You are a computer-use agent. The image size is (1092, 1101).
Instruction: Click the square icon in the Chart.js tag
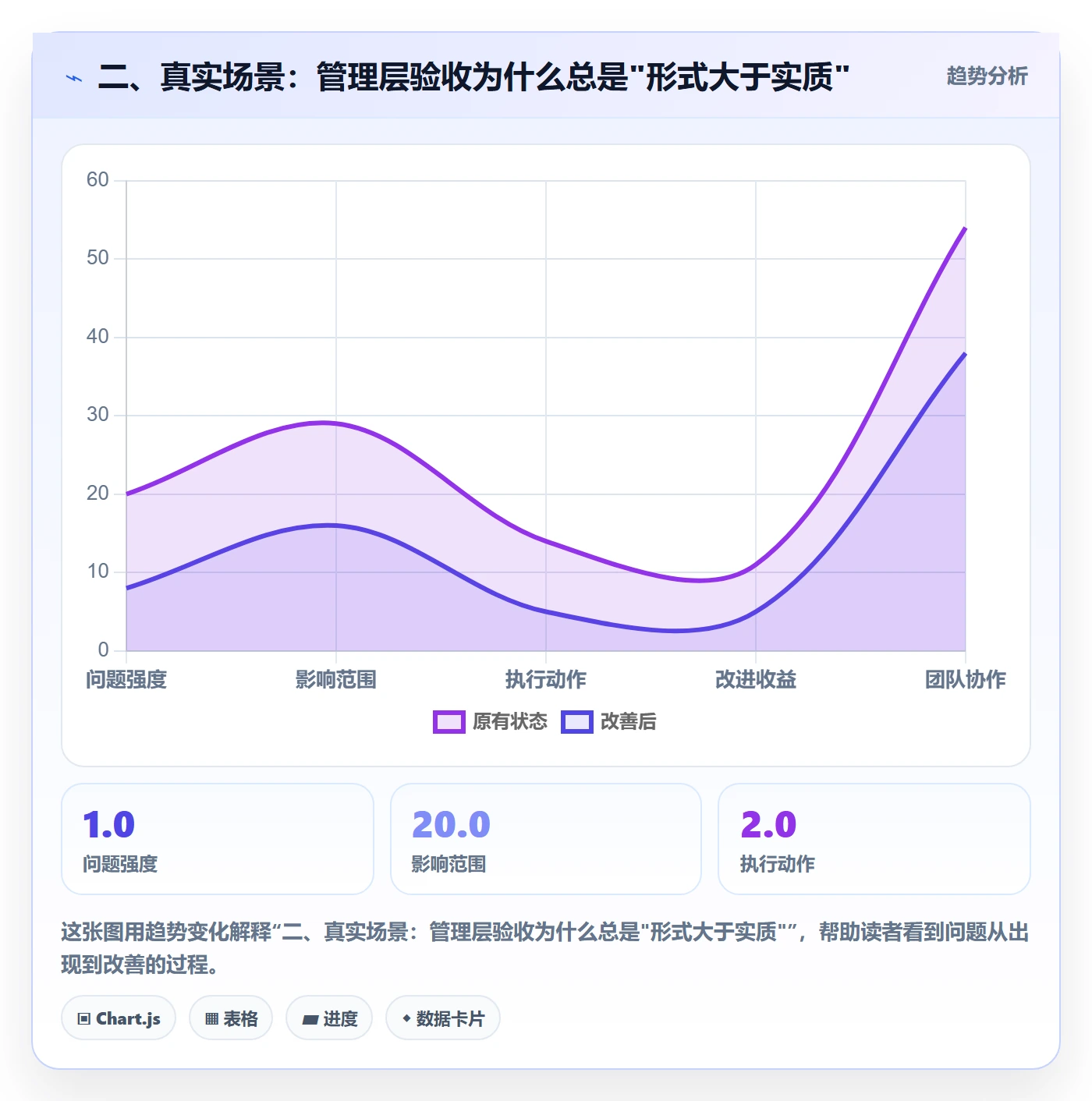(x=84, y=1018)
